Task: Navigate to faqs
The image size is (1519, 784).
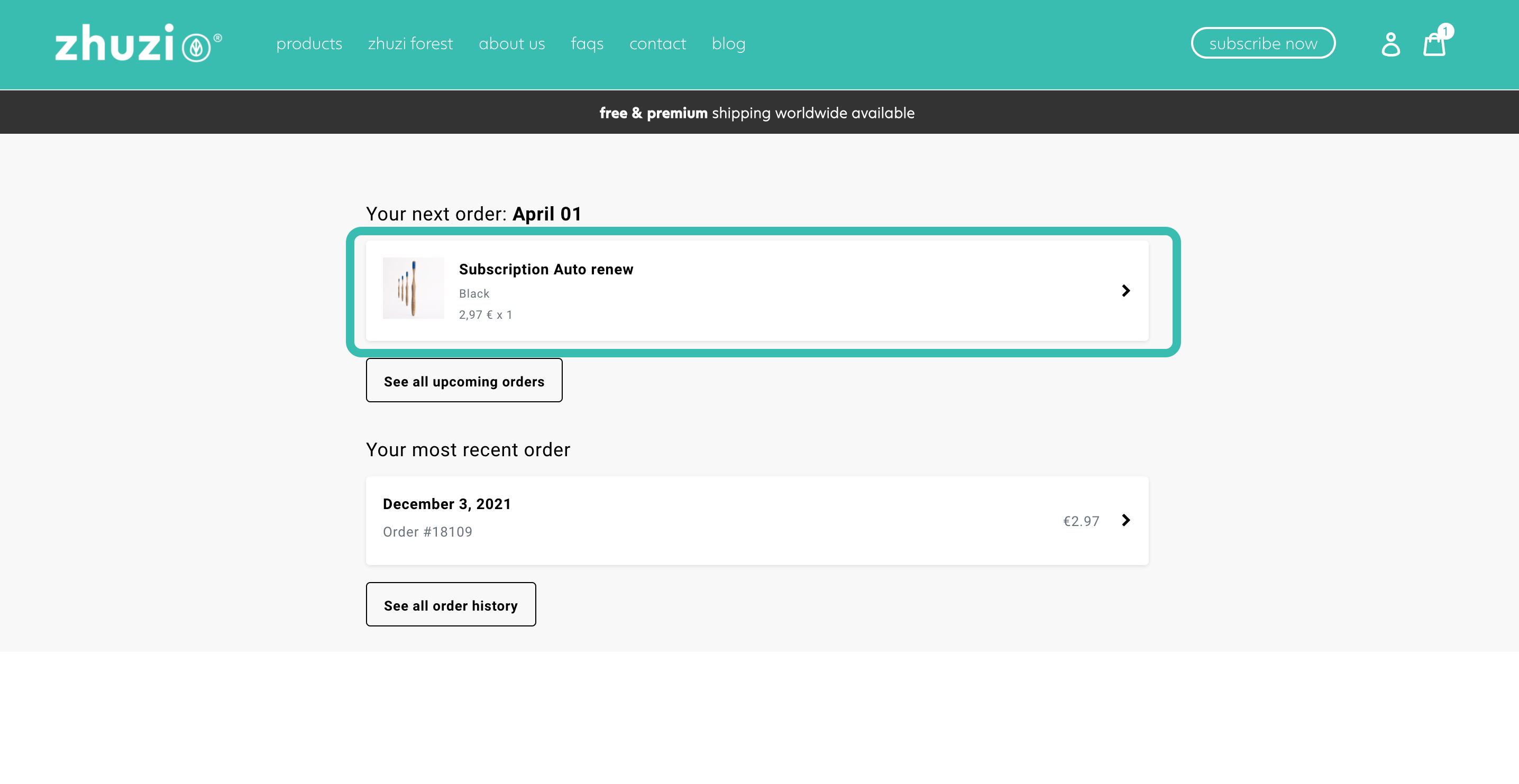Action: pyautogui.click(x=587, y=44)
